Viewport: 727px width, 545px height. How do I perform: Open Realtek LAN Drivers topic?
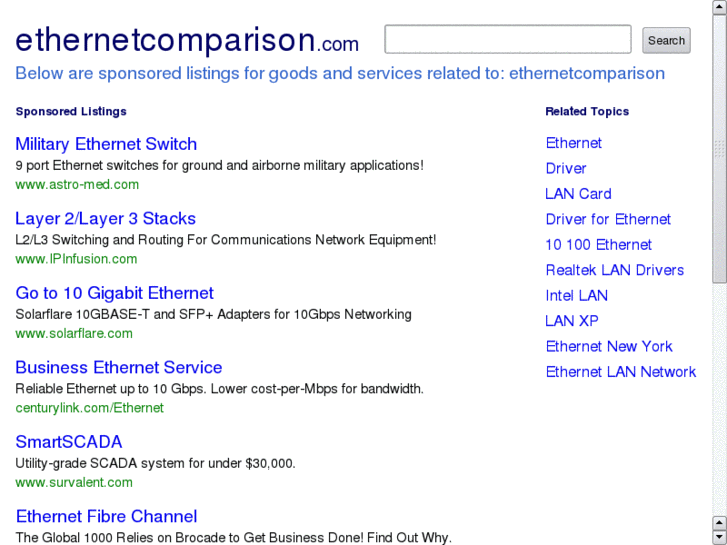pyautogui.click(x=614, y=270)
